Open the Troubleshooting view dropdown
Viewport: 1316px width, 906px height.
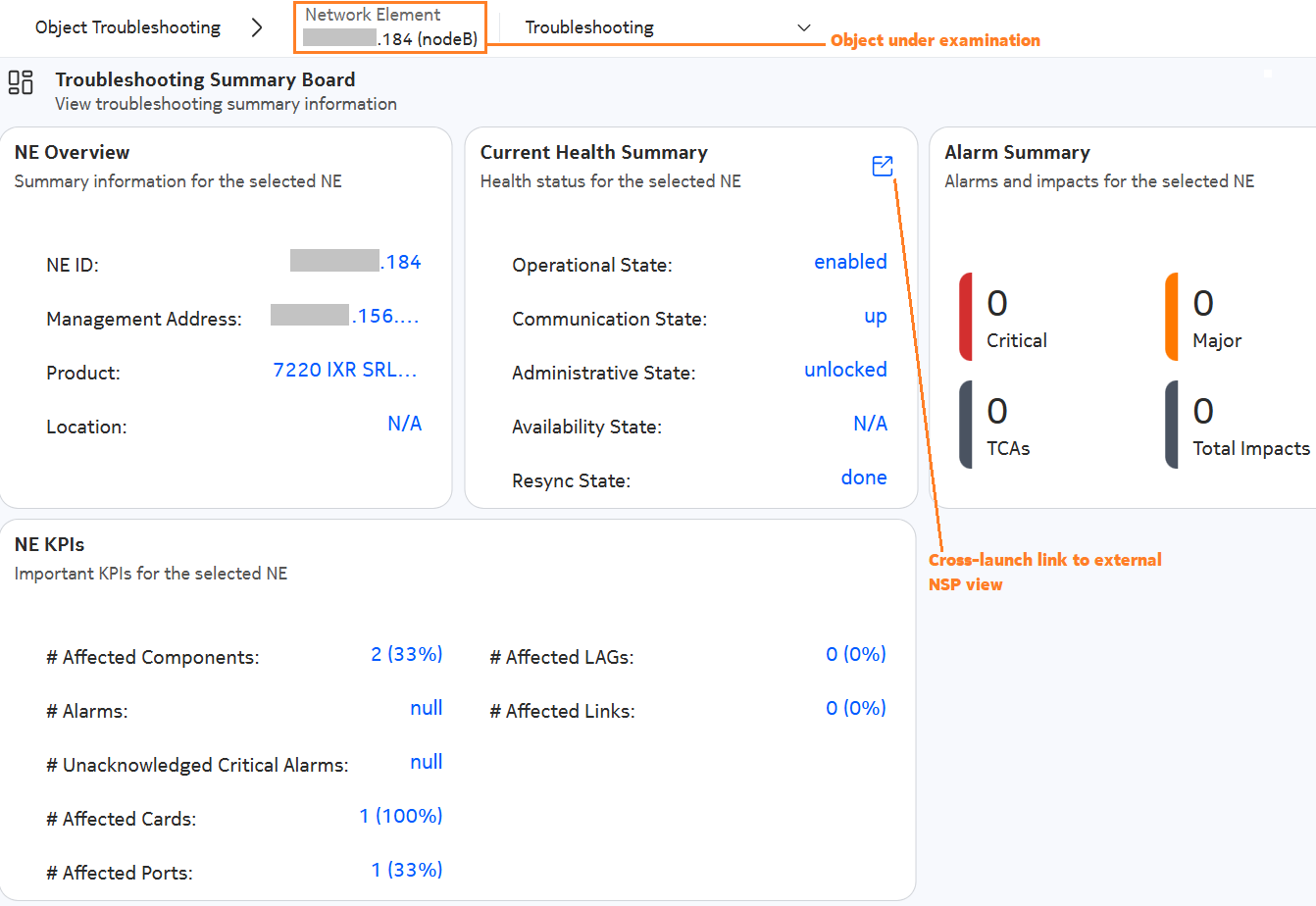click(803, 27)
